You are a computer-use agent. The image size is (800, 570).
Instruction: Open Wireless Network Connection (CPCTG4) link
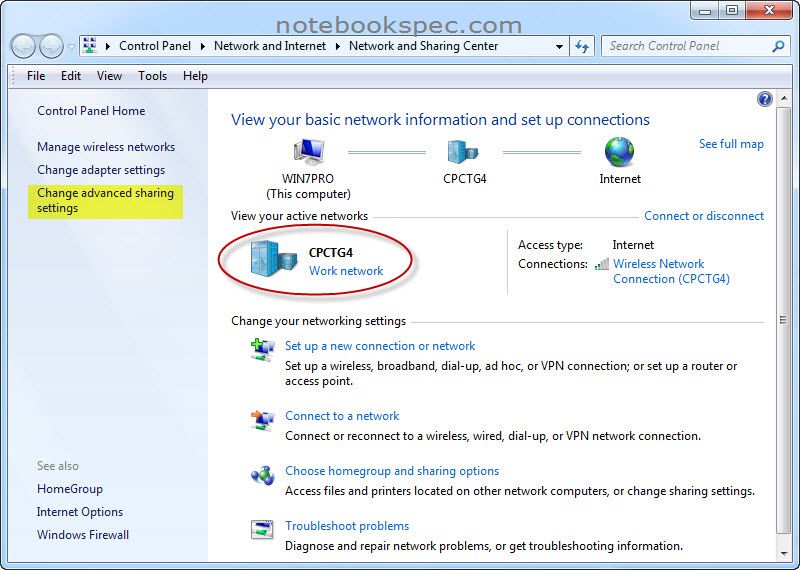click(670, 272)
